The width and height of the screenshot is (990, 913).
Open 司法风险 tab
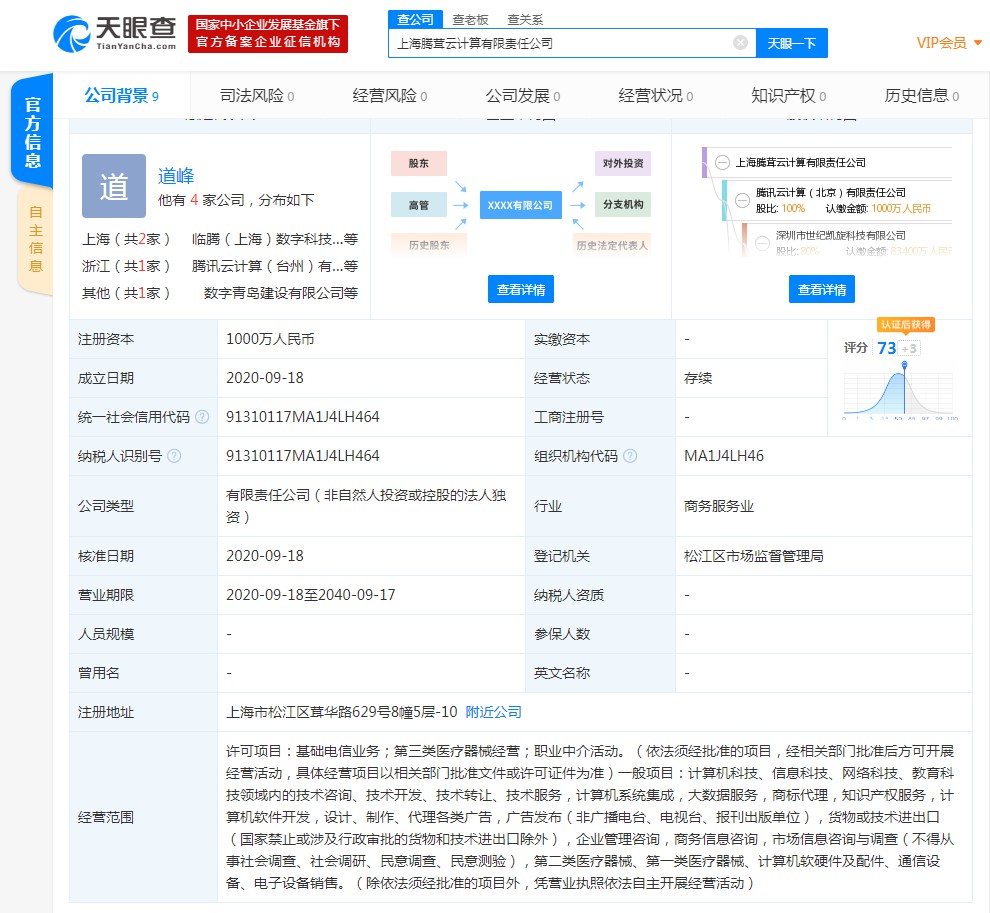pos(256,96)
